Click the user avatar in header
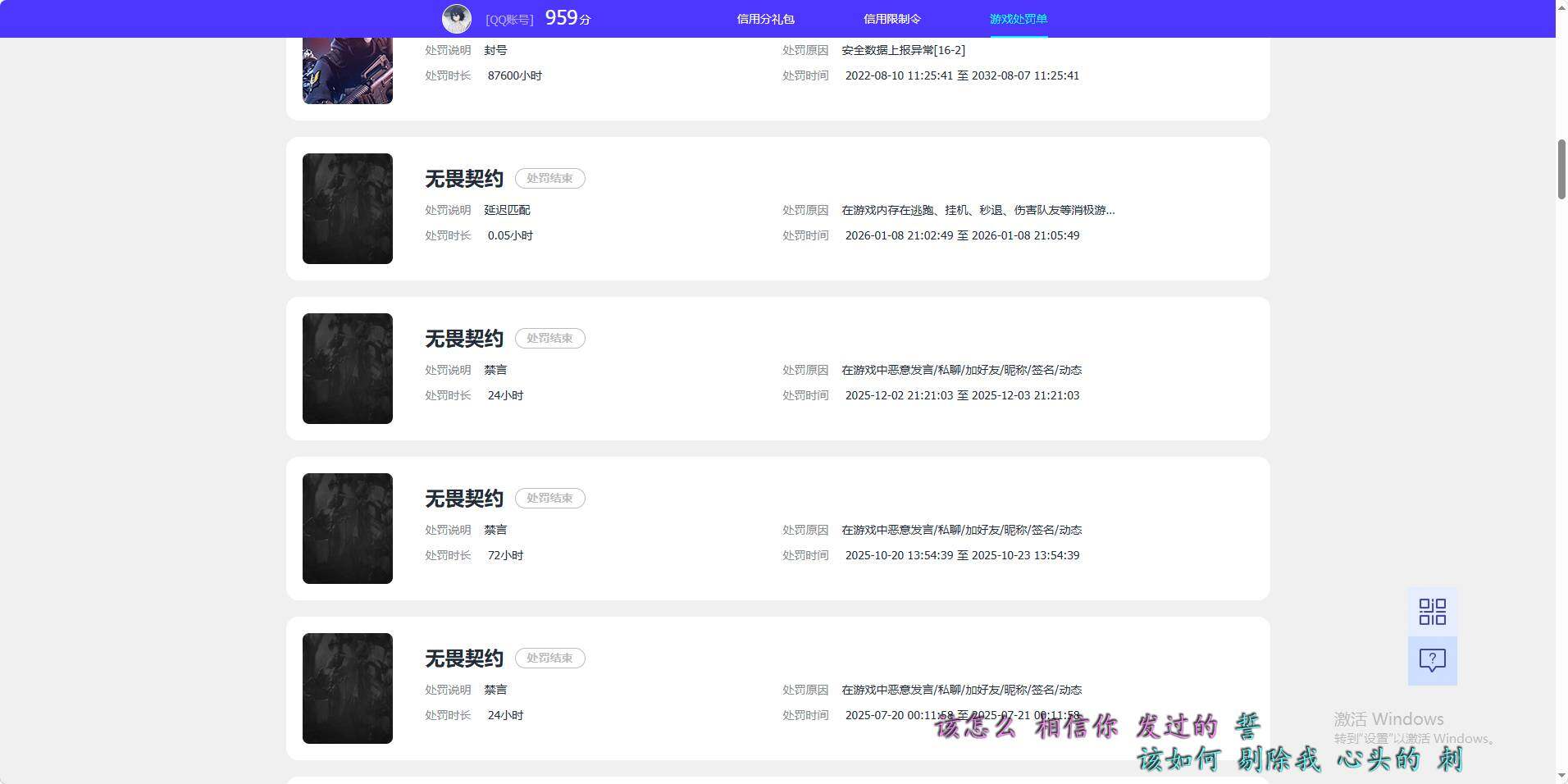 coord(457,18)
